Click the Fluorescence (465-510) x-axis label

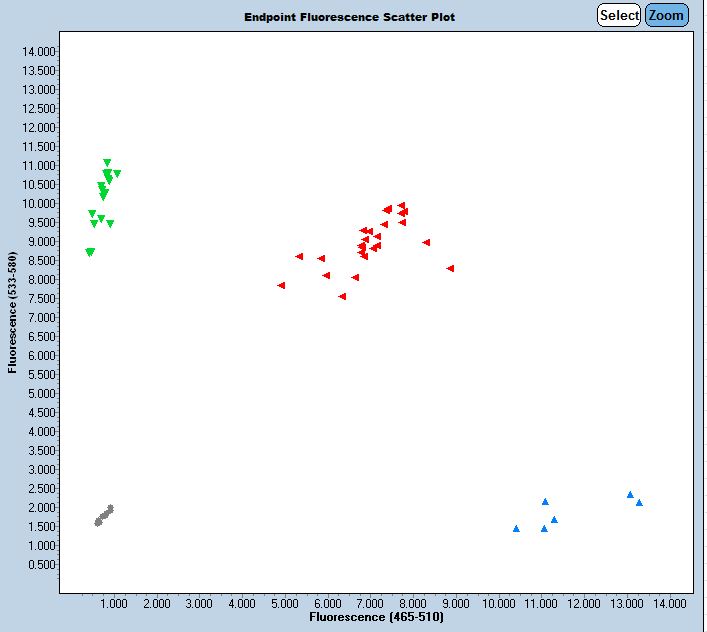(x=376, y=618)
